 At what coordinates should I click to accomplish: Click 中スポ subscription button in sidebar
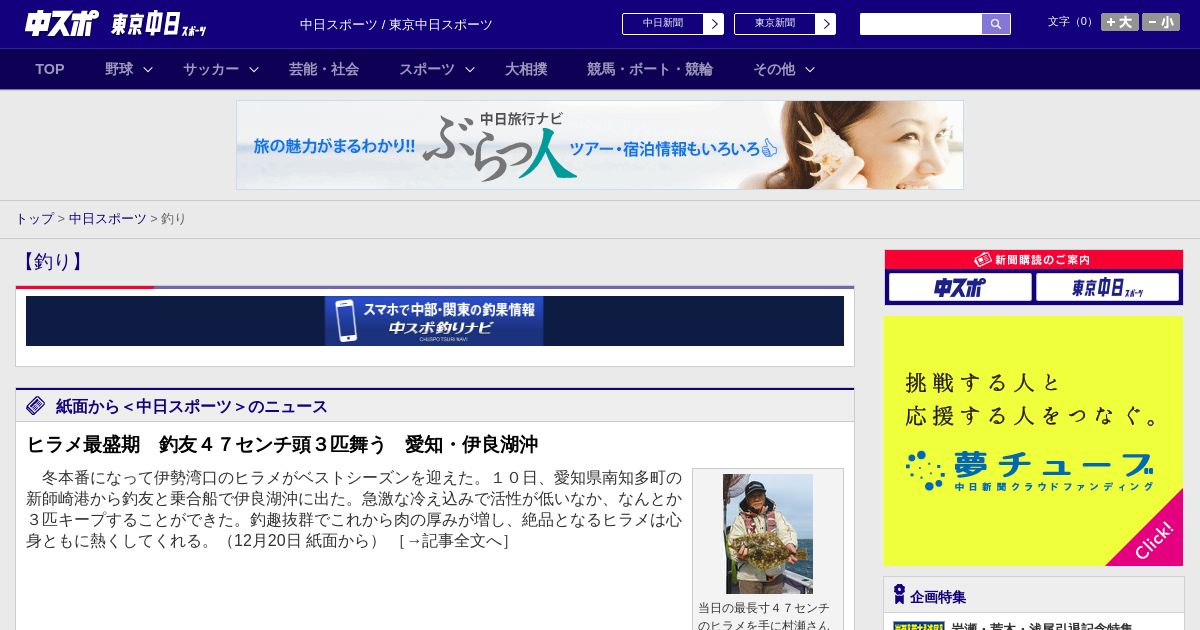(960, 287)
